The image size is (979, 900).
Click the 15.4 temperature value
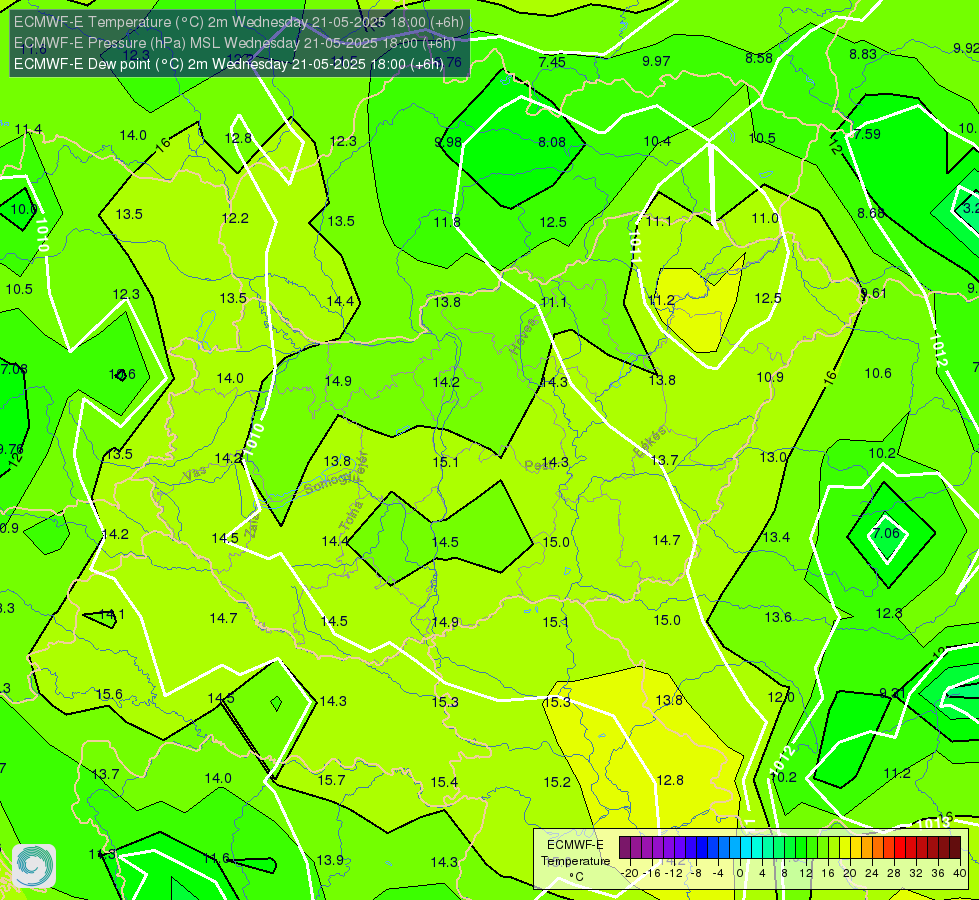444,782
